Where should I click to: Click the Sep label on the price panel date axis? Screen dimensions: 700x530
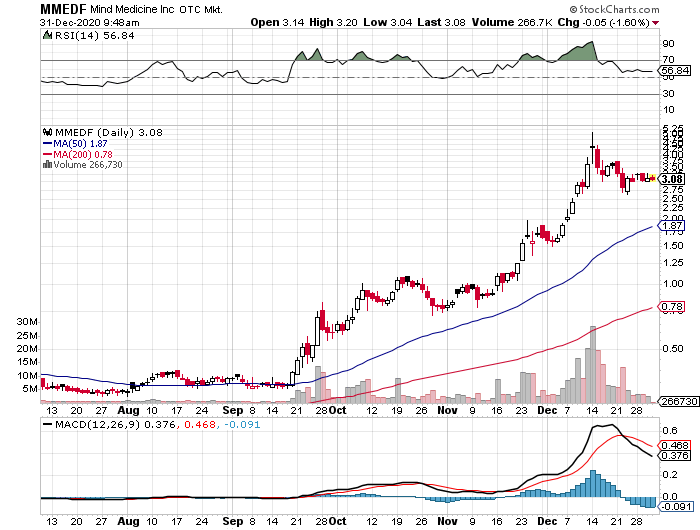coord(233,410)
